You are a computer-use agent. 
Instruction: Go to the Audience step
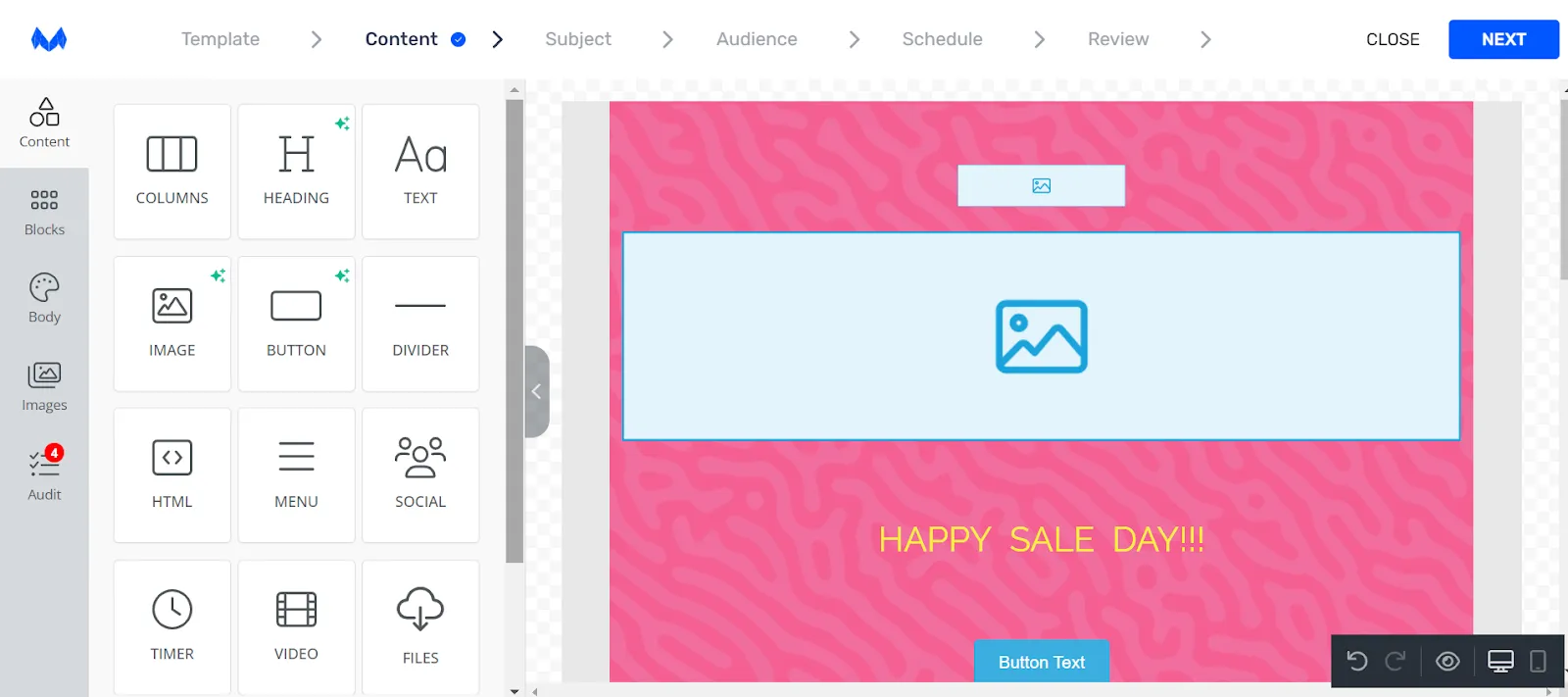click(x=757, y=39)
